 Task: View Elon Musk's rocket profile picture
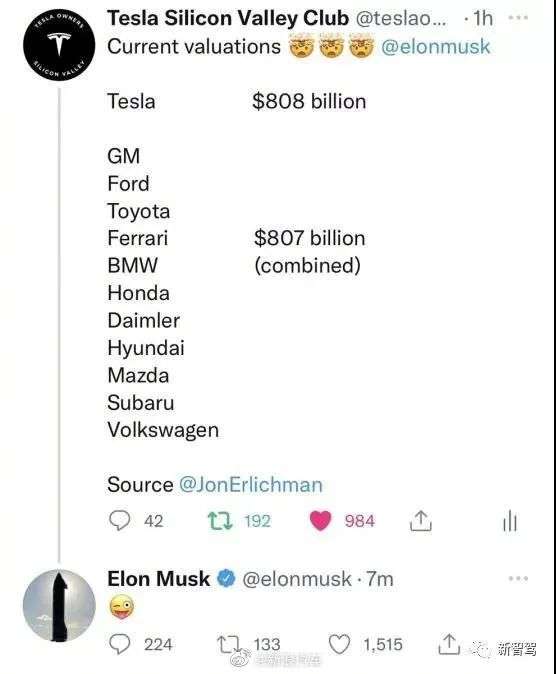59,605
